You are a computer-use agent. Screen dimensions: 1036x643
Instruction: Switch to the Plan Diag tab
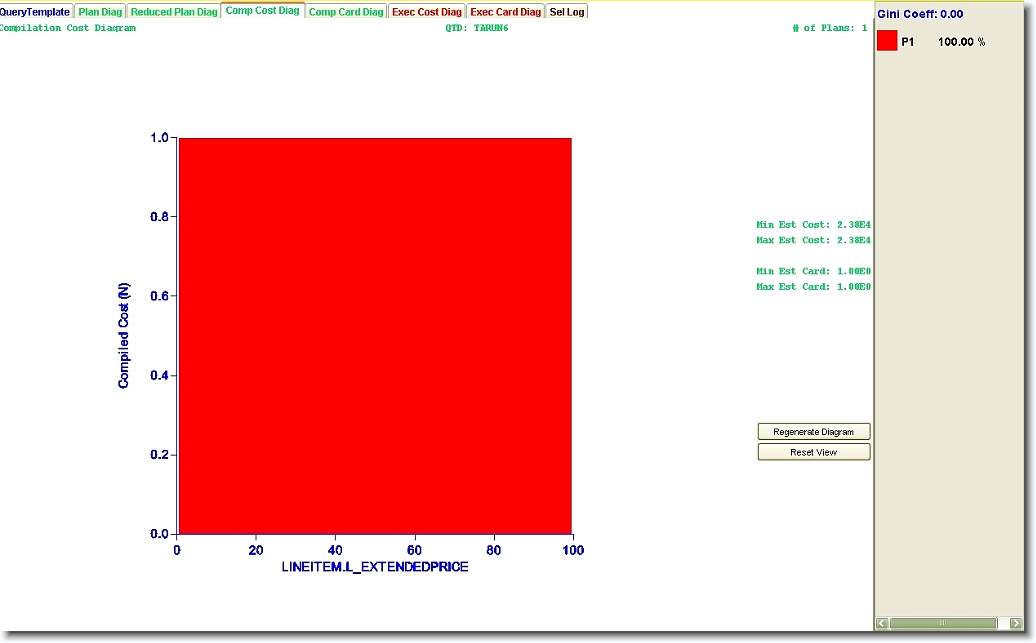pyautogui.click(x=101, y=12)
